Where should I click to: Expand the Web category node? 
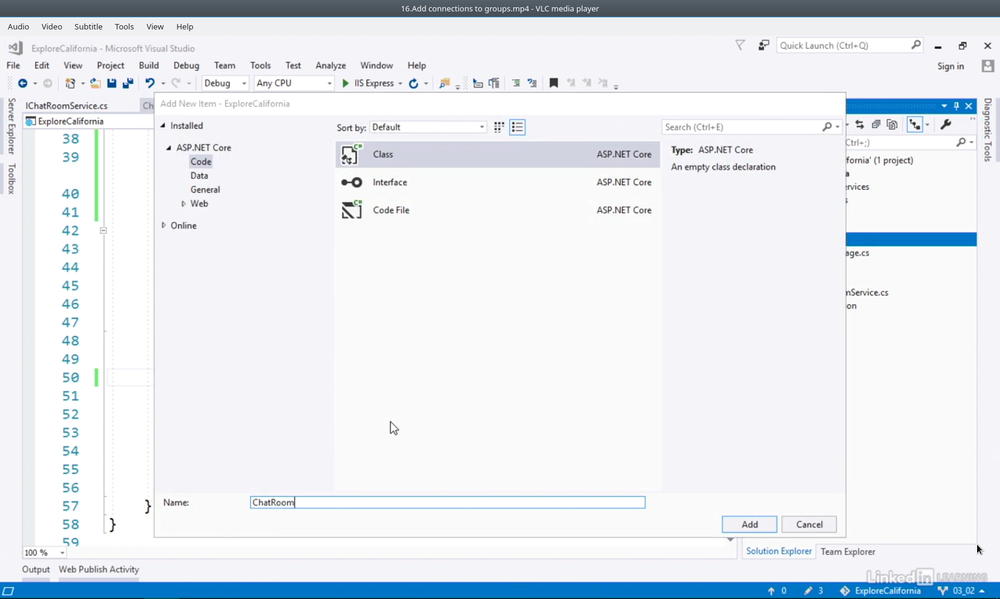pos(183,203)
